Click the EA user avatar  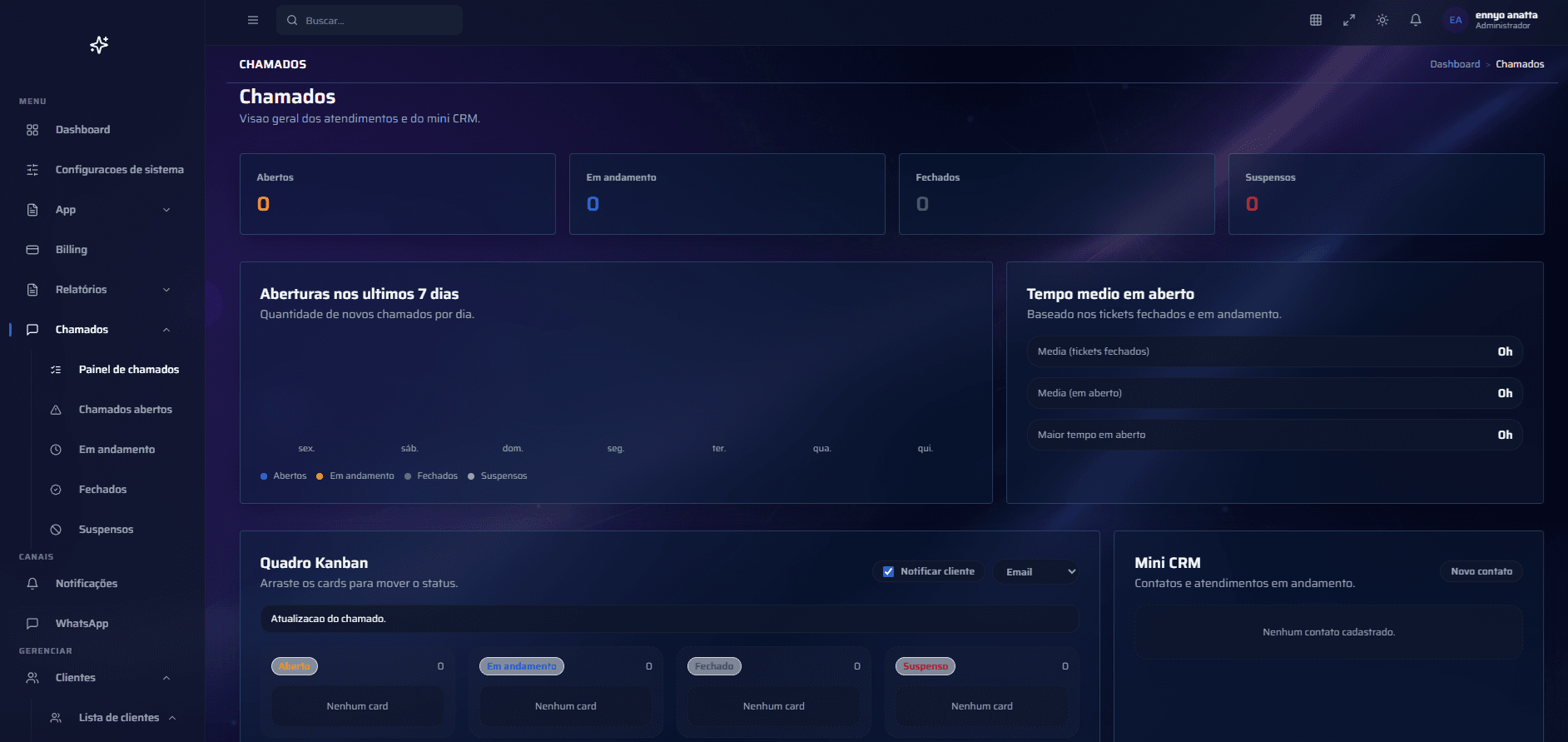tap(1456, 20)
